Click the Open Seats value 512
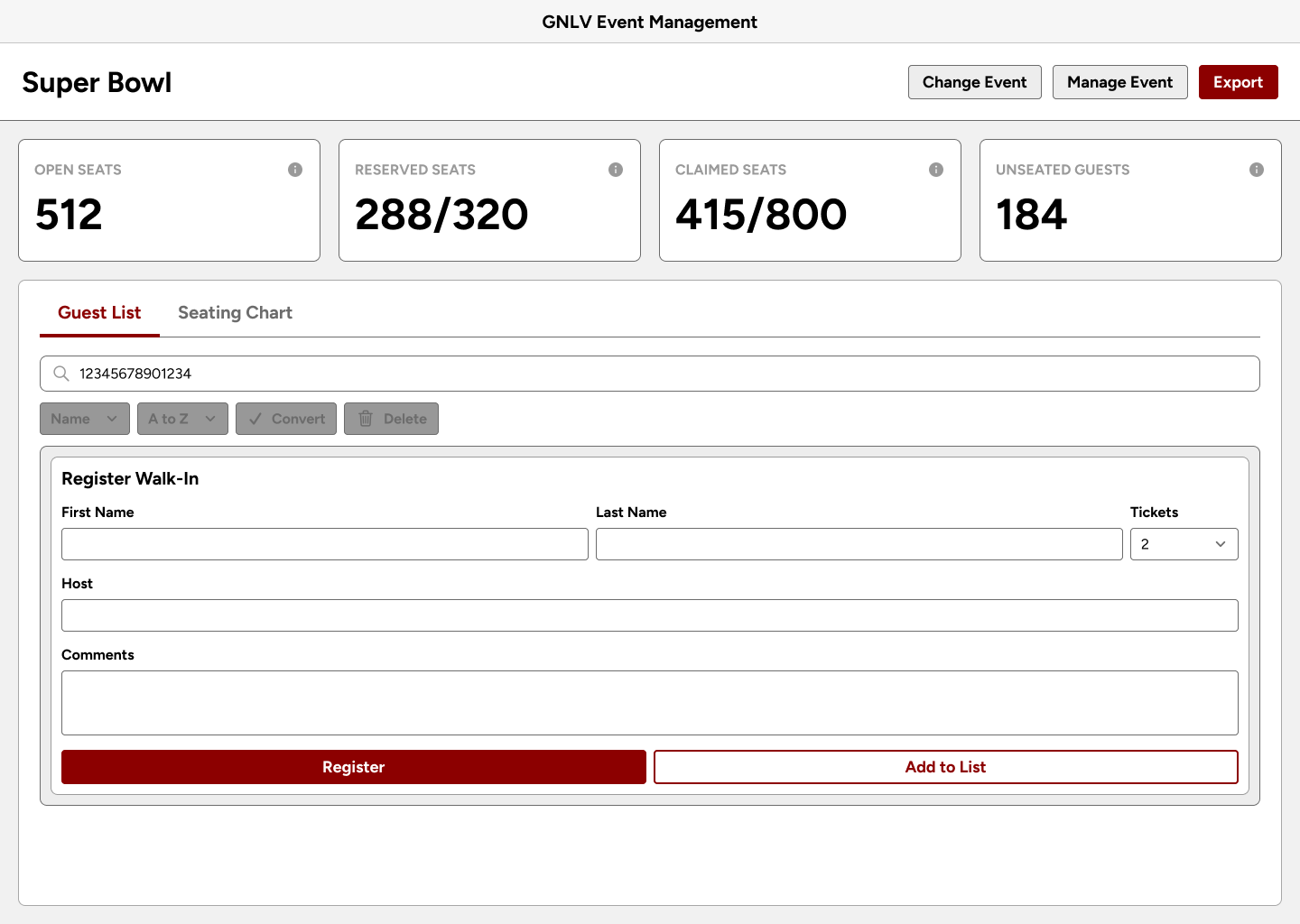This screenshot has height=924, width=1300. (x=69, y=215)
